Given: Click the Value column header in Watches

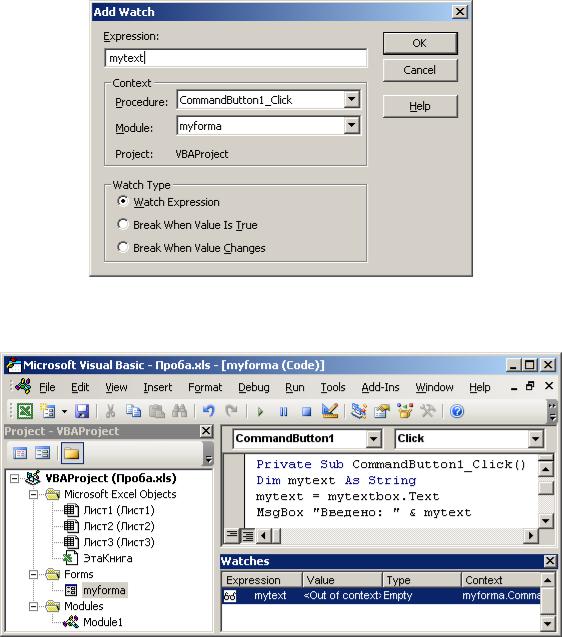Looking at the screenshot, I should (x=342, y=580).
